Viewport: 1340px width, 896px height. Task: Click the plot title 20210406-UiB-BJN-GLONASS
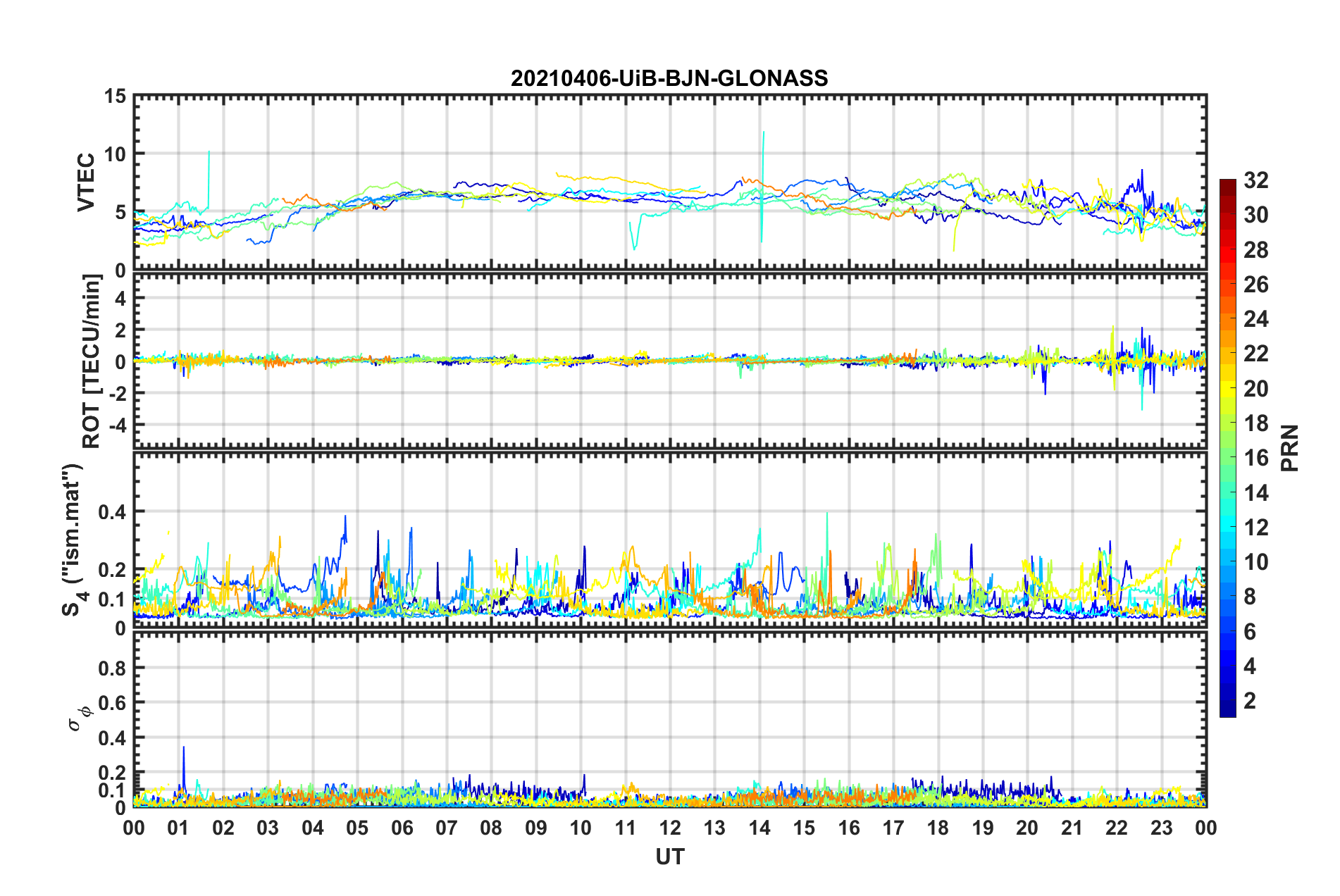[x=669, y=78]
